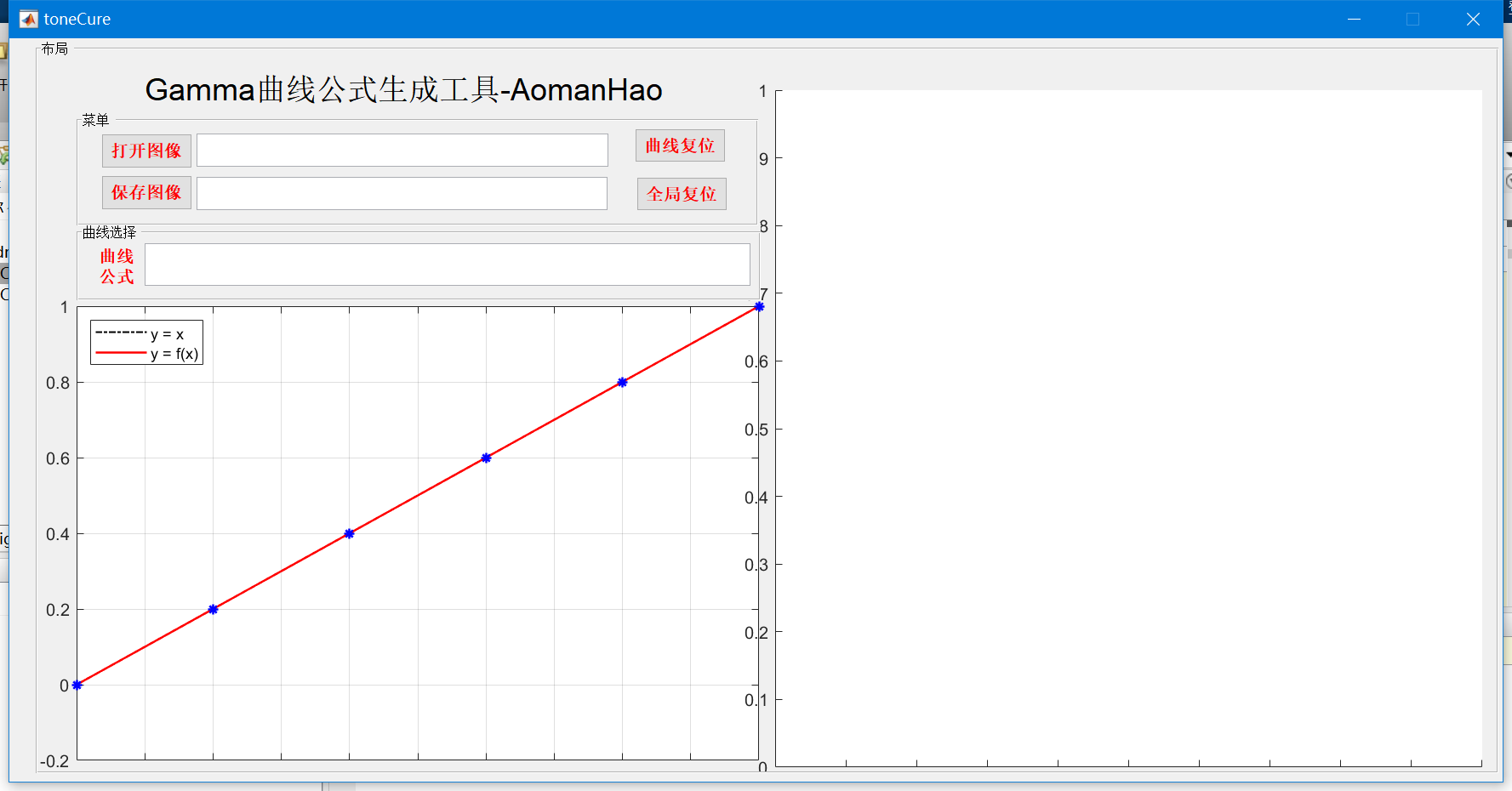Select the curve control point at 0.6

coord(485,458)
